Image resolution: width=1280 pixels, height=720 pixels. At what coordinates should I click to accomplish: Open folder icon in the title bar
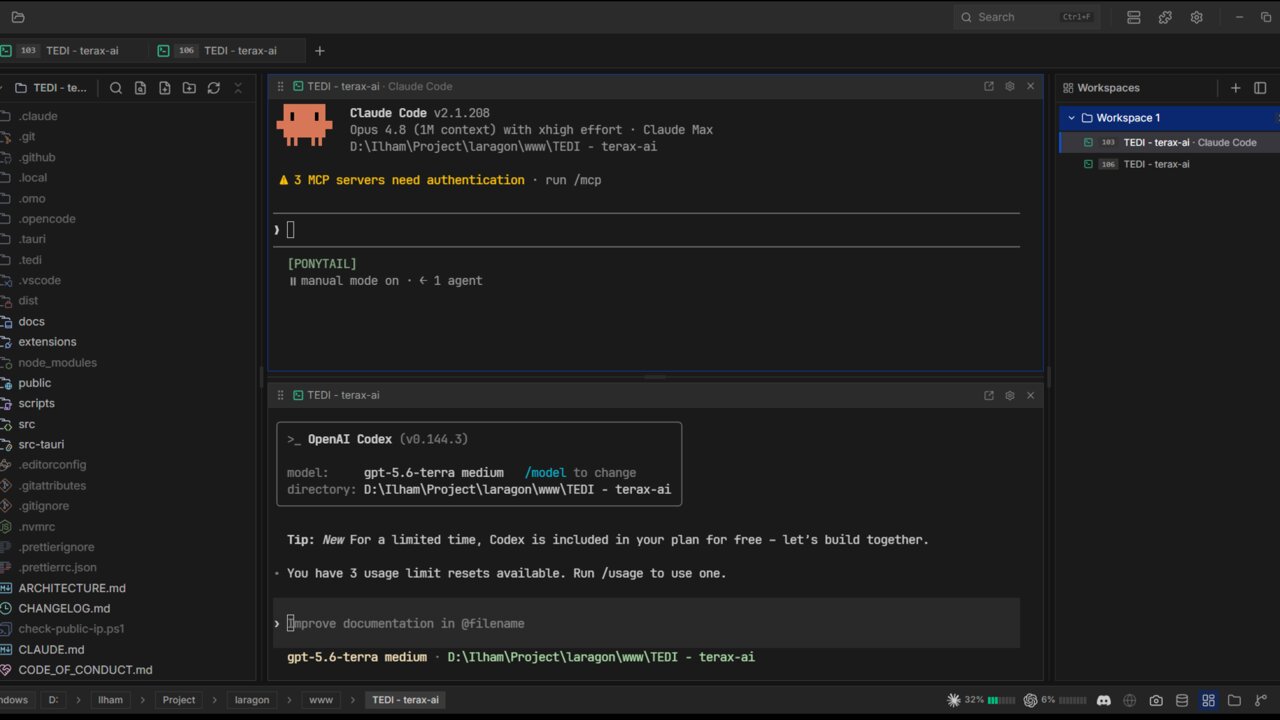click(18, 17)
